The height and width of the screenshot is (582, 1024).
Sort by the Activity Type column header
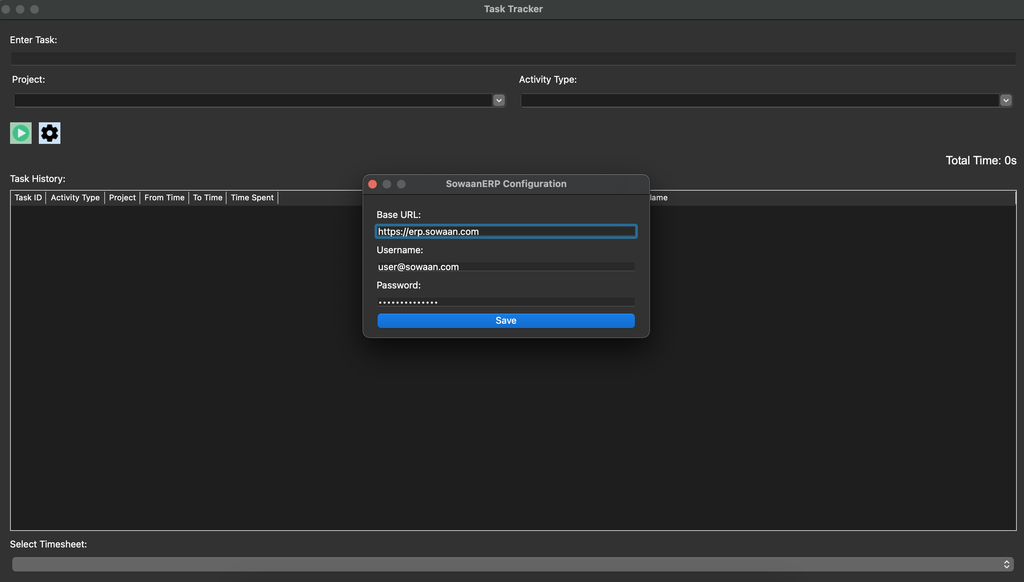click(74, 197)
